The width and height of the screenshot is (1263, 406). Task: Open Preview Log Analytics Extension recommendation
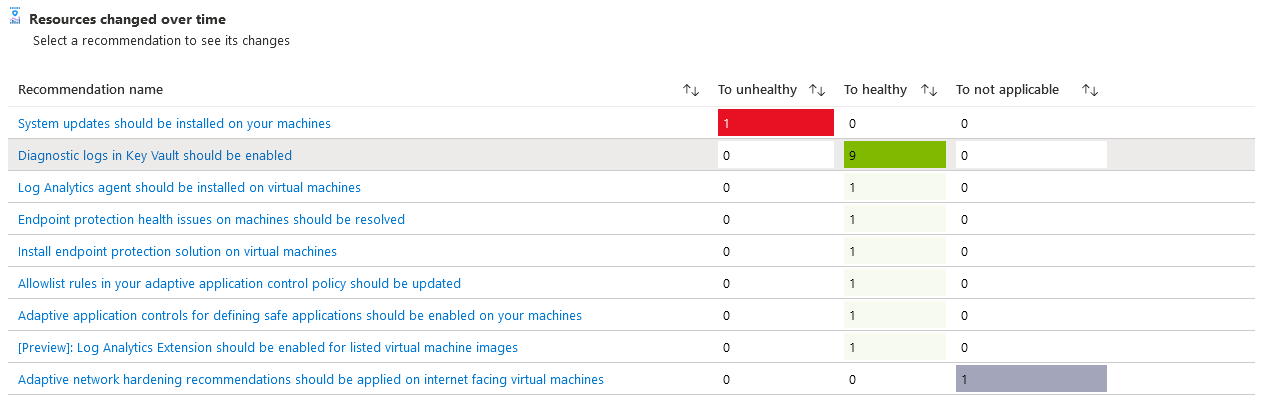click(x=267, y=348)
